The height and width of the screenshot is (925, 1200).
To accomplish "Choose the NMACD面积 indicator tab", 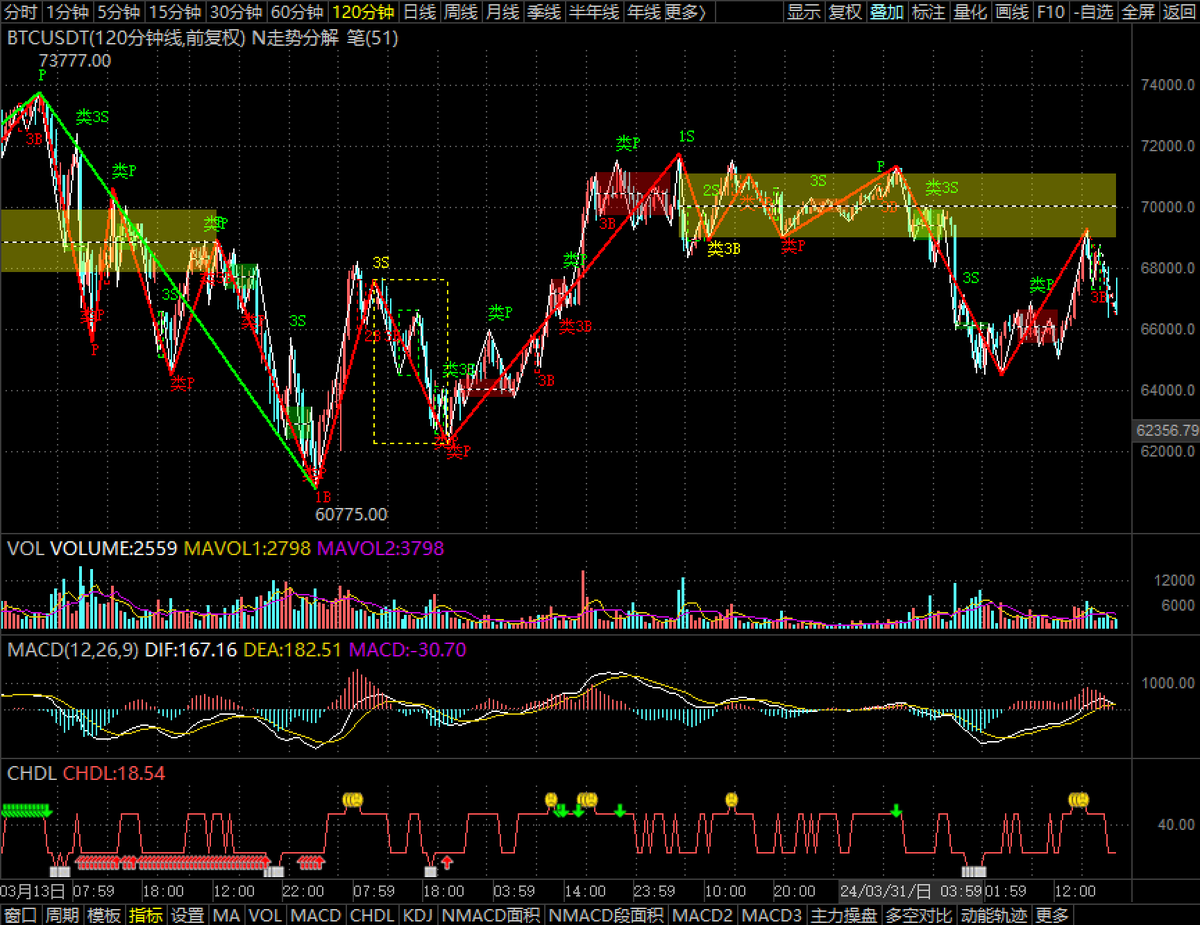I will (491, 915).
